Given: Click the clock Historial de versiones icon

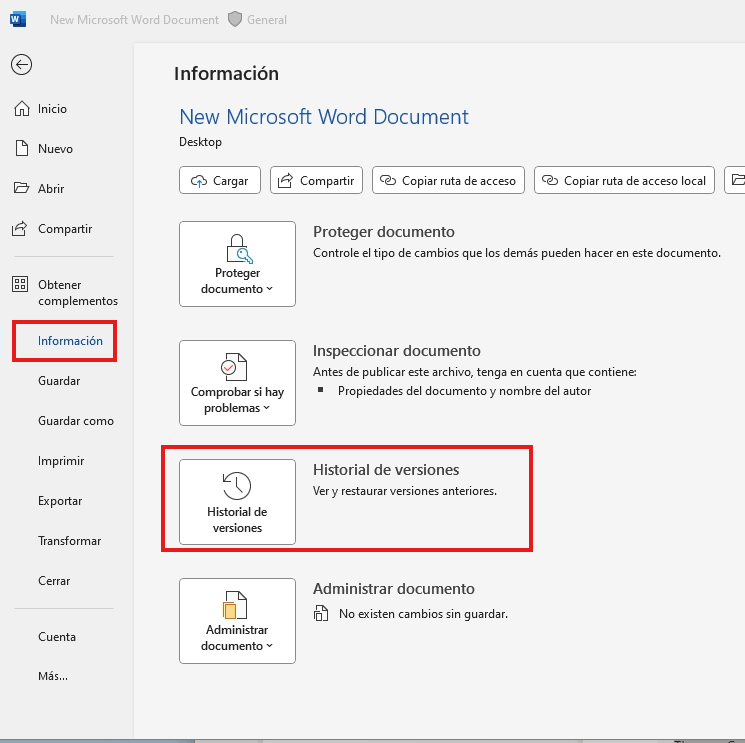Looking at the screenshot, I should coord(237,486).
